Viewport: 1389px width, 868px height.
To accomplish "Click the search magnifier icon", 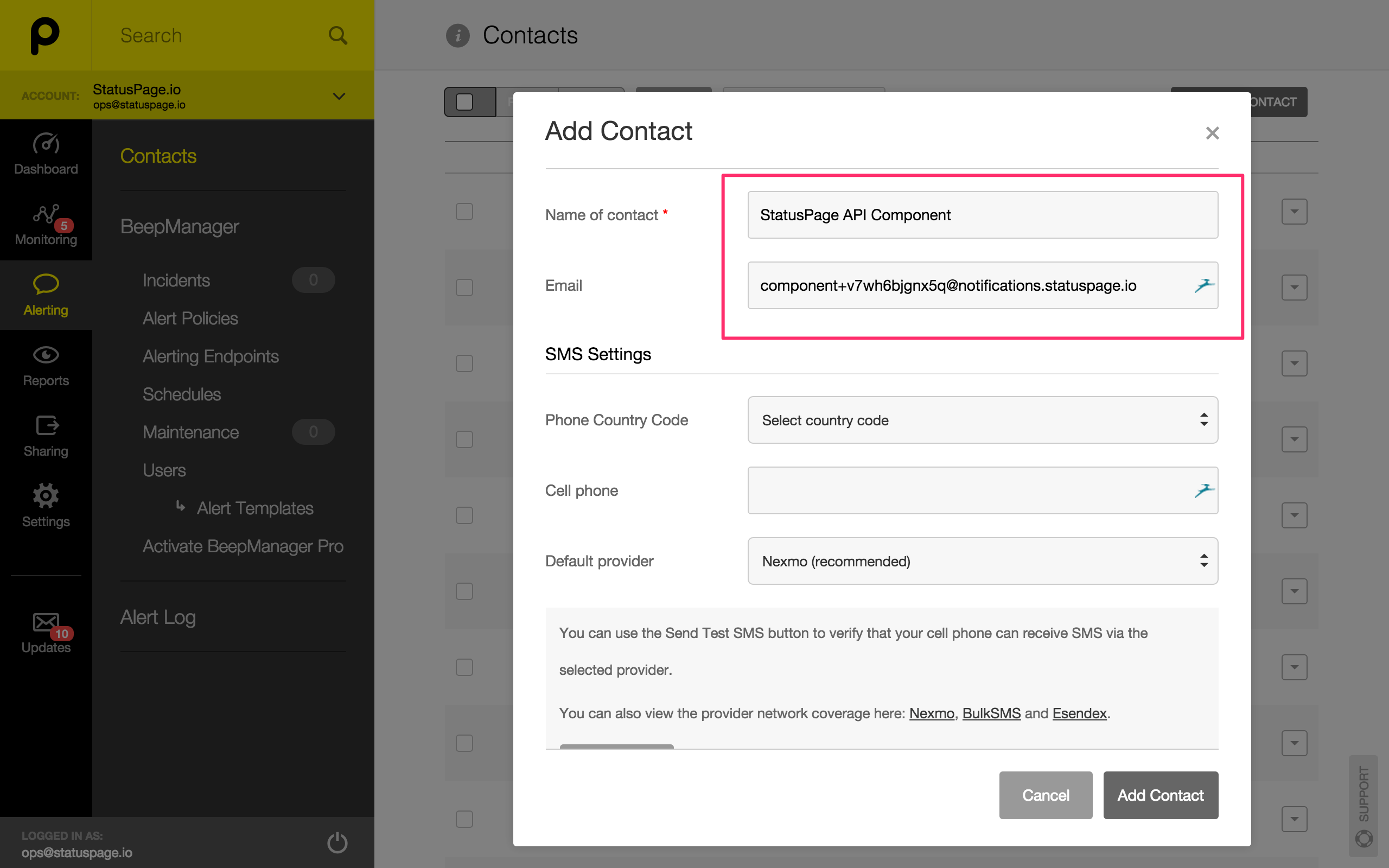I will 337,36.
